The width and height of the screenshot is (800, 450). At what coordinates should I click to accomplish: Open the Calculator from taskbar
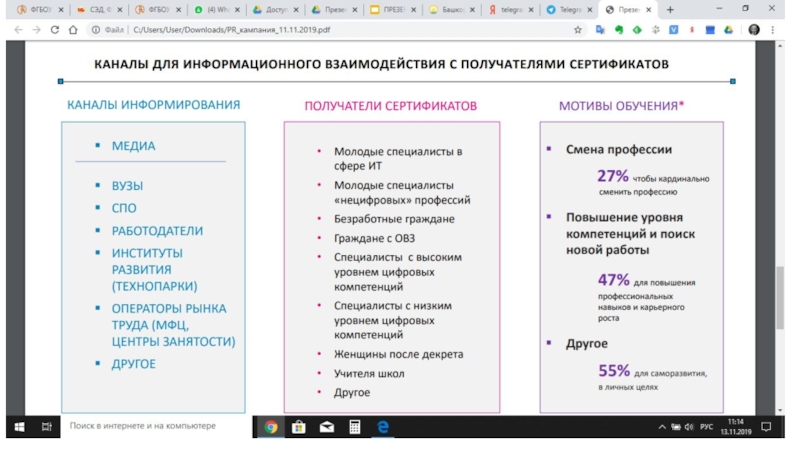click(x=355, y=427)
